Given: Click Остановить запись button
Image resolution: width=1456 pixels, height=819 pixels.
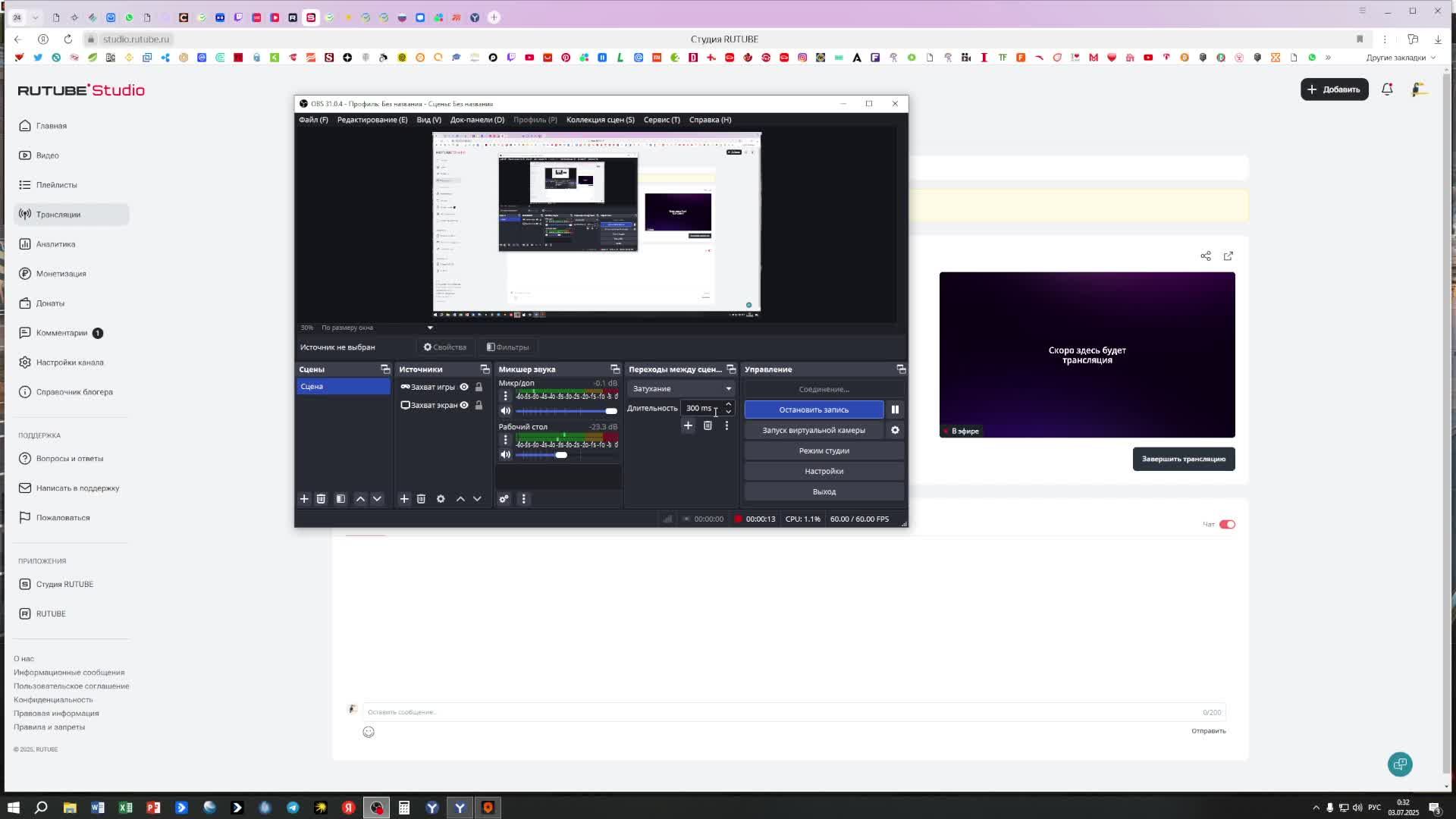Looking at the screenshot, I should tap(814, 409).
